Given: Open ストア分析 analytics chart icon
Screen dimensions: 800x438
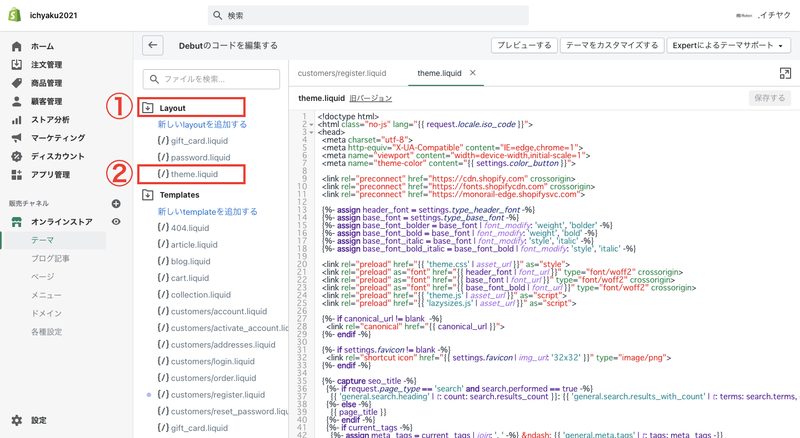Looking at the screenshot, I should [x=16, y=119].
